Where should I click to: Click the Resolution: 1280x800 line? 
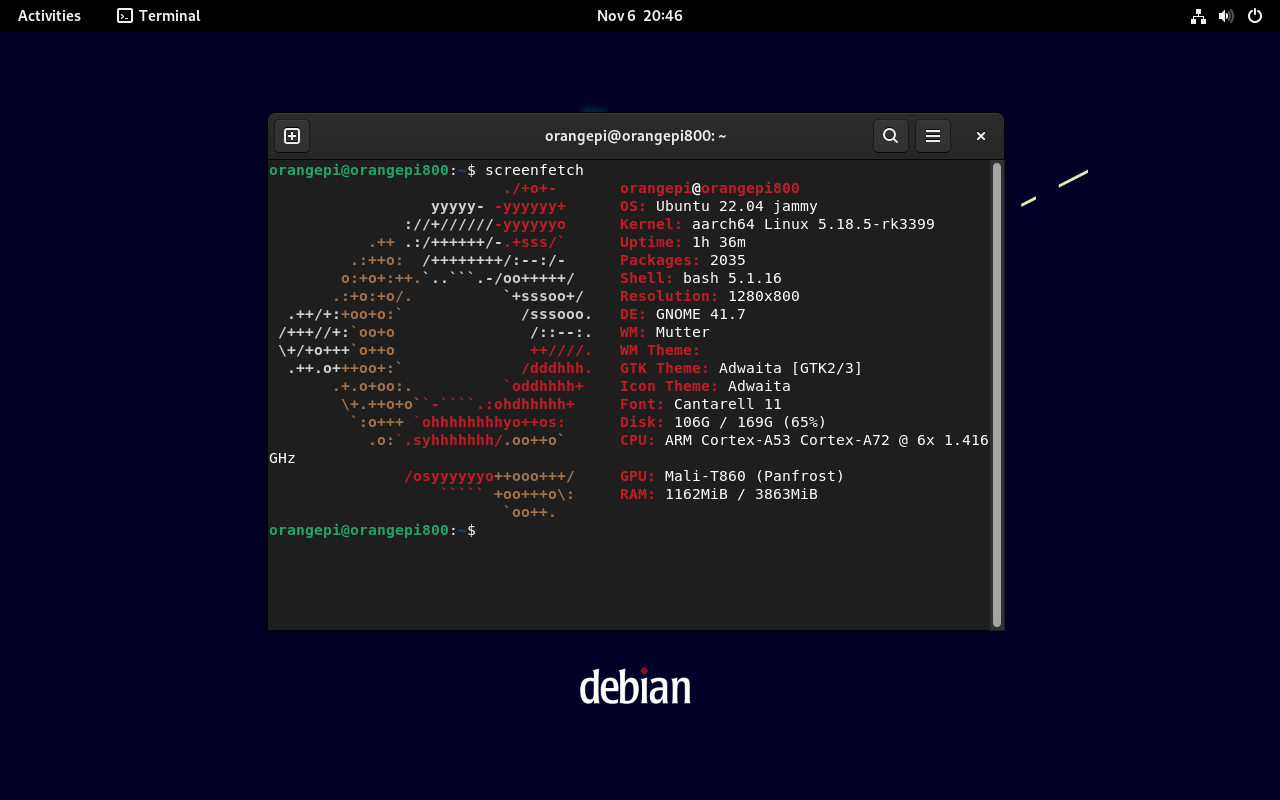coord(710,296)
